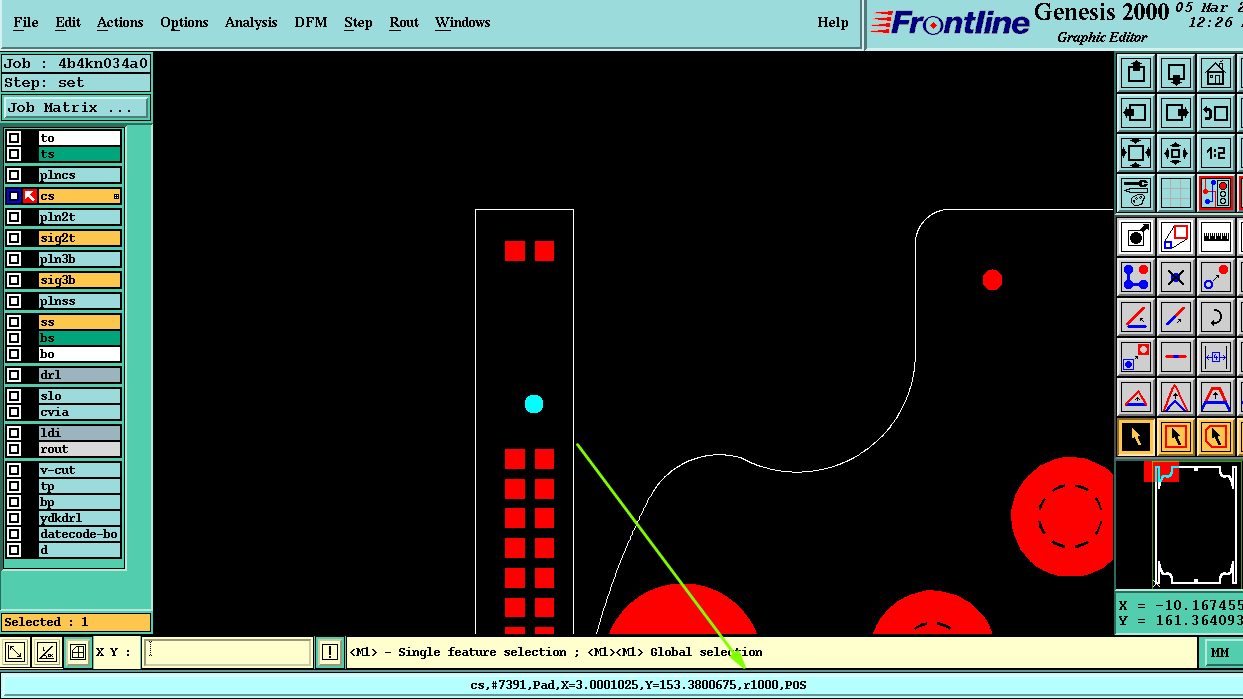
Task: Select the single-arrow selection pointer tool
Action: pos(1136,437)
